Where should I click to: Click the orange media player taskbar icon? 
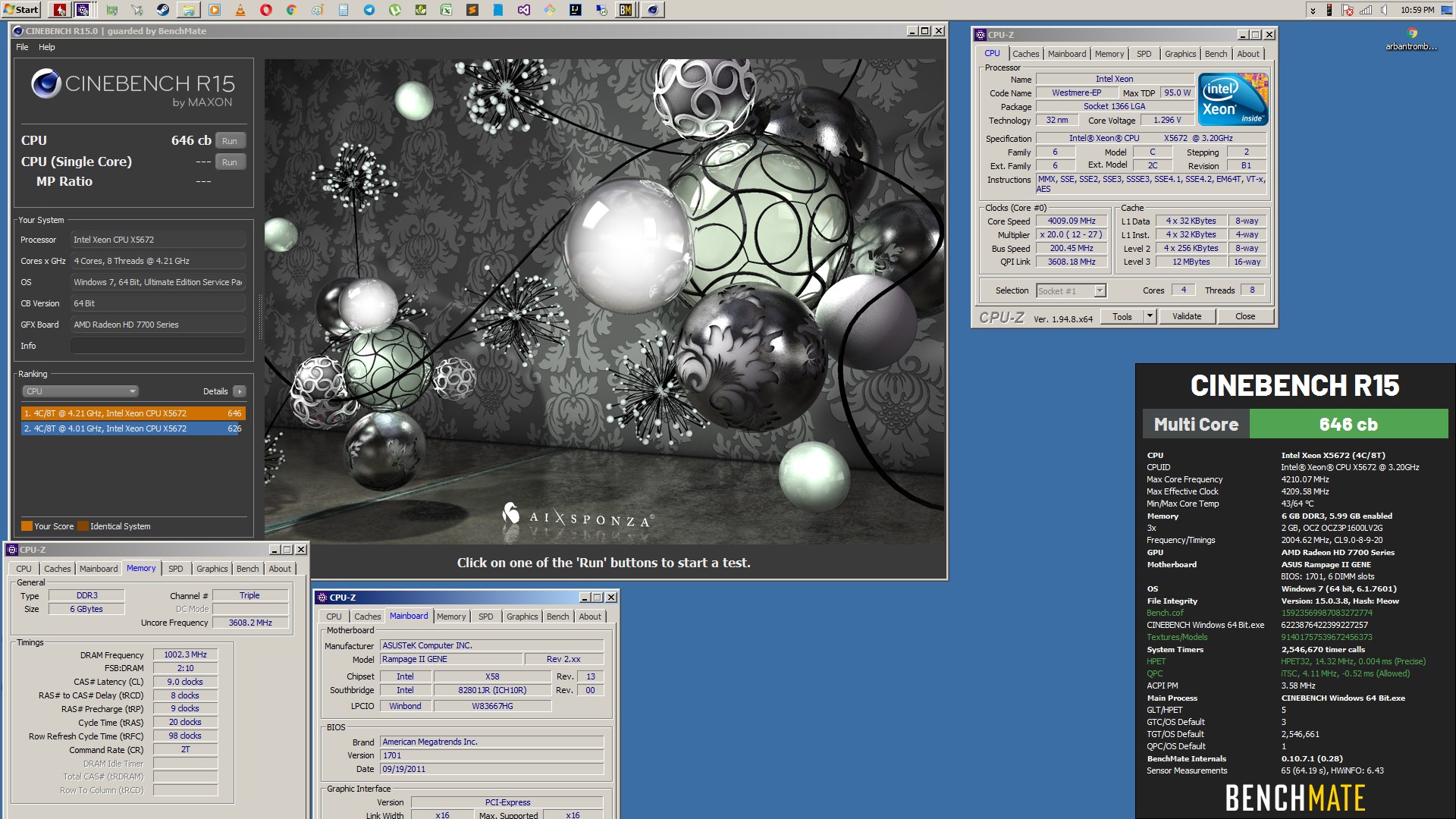215,10
